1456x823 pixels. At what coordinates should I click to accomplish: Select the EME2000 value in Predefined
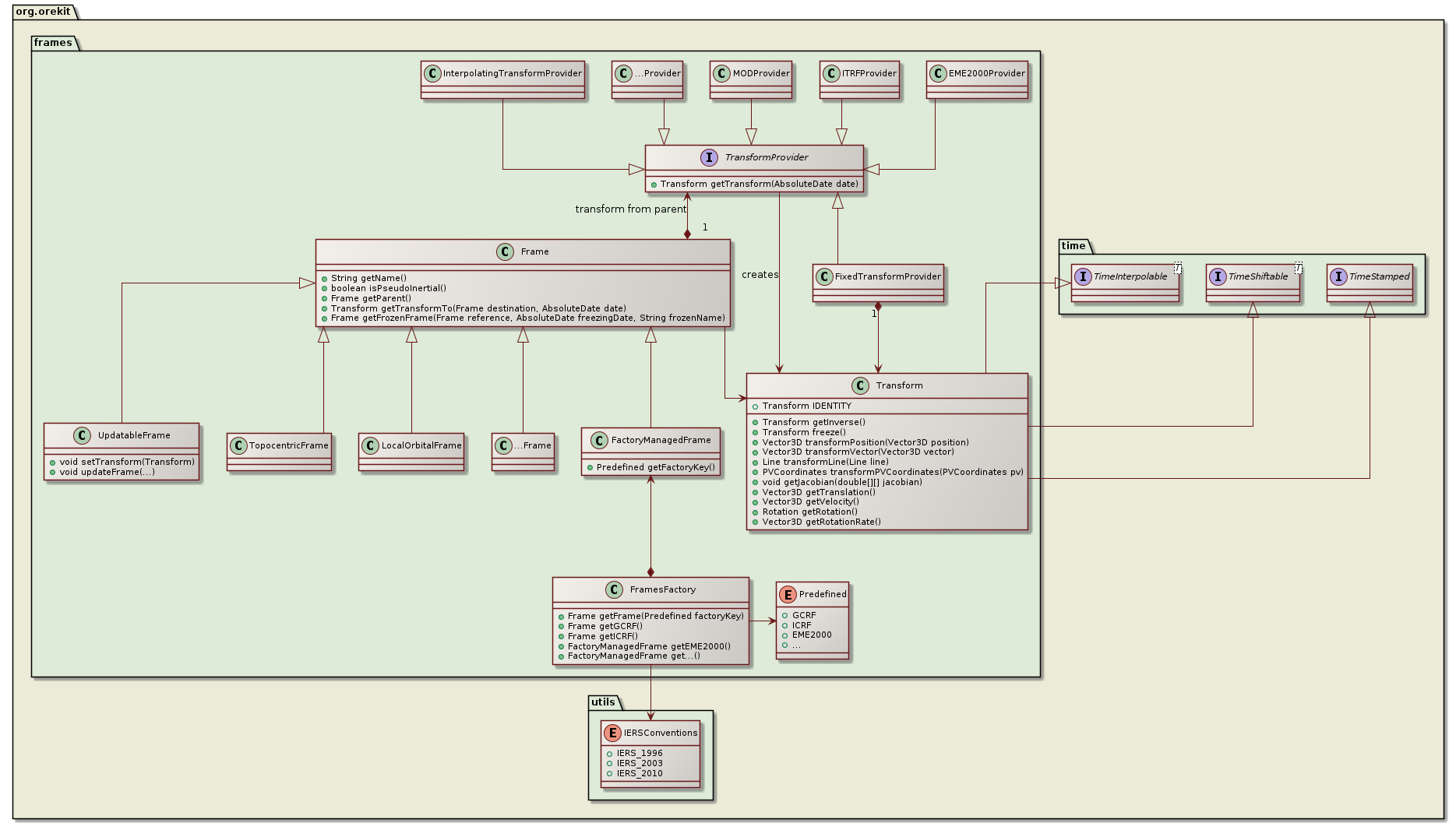click(x=811, y=635)
